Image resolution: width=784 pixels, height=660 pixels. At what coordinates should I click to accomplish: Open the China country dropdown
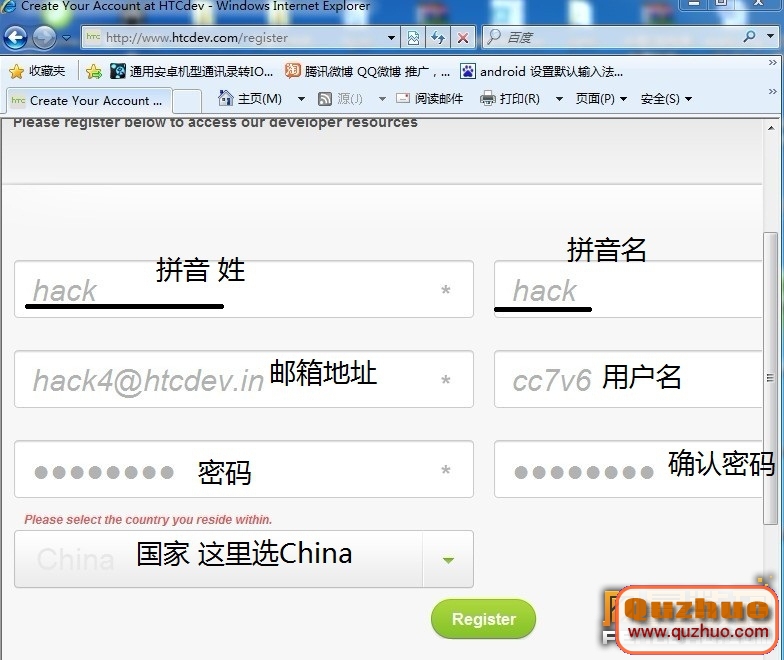244,559
